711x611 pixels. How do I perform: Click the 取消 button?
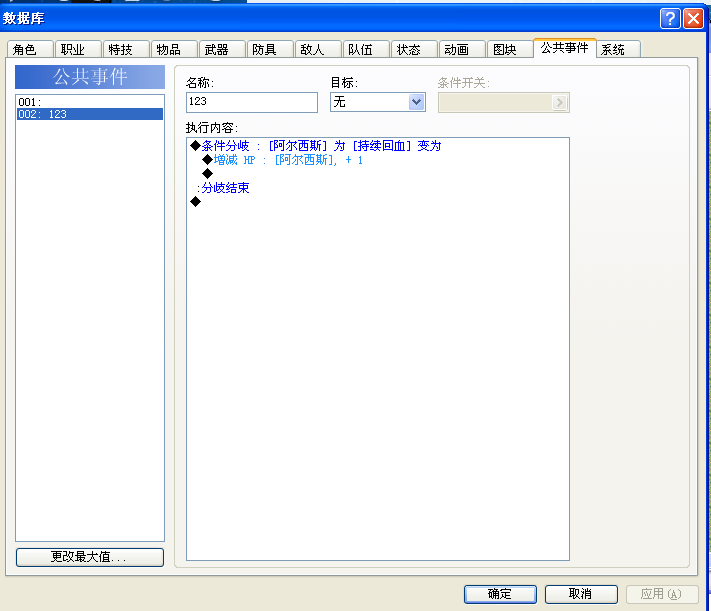point(581,594)
